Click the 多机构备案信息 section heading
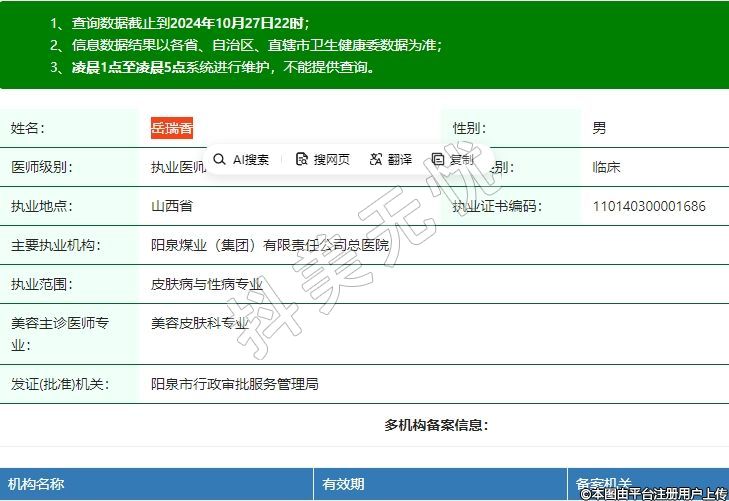 coord(436,425)
